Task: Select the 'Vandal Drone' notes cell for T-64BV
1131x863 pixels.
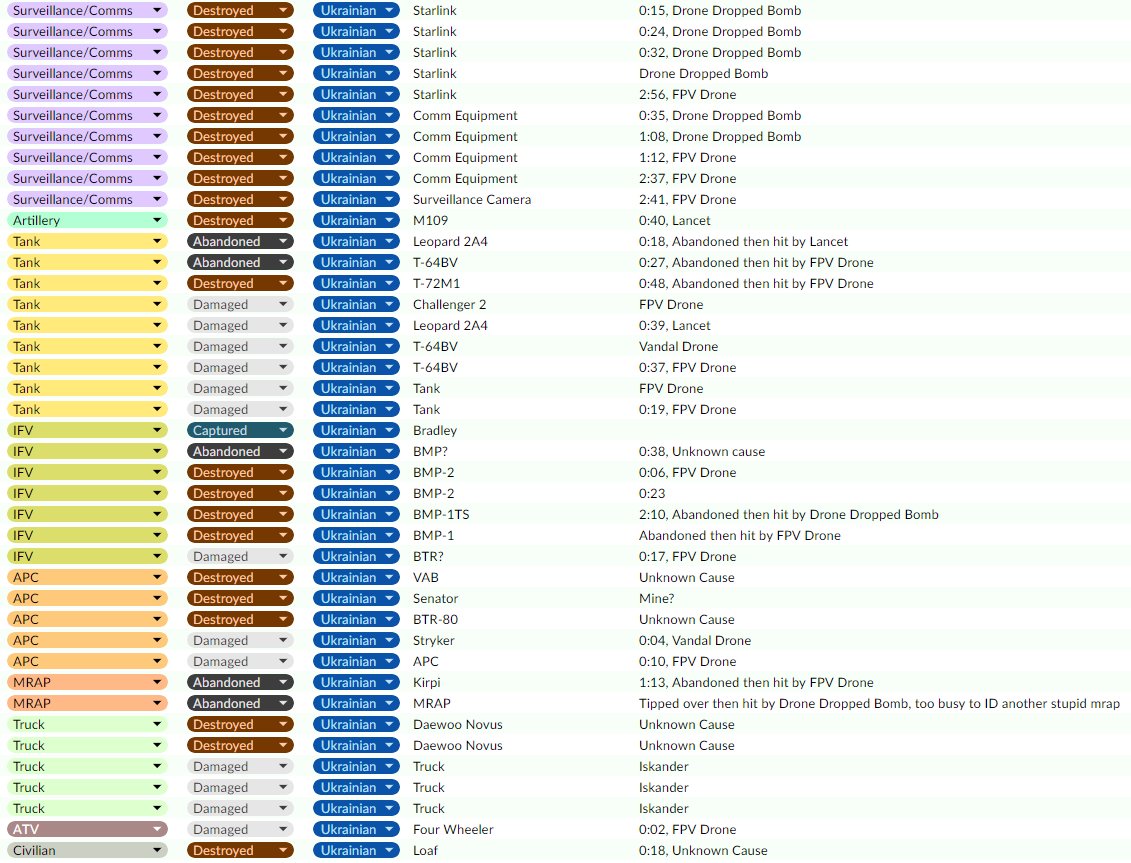Action: pyautogui.click(x=678, y=346)
